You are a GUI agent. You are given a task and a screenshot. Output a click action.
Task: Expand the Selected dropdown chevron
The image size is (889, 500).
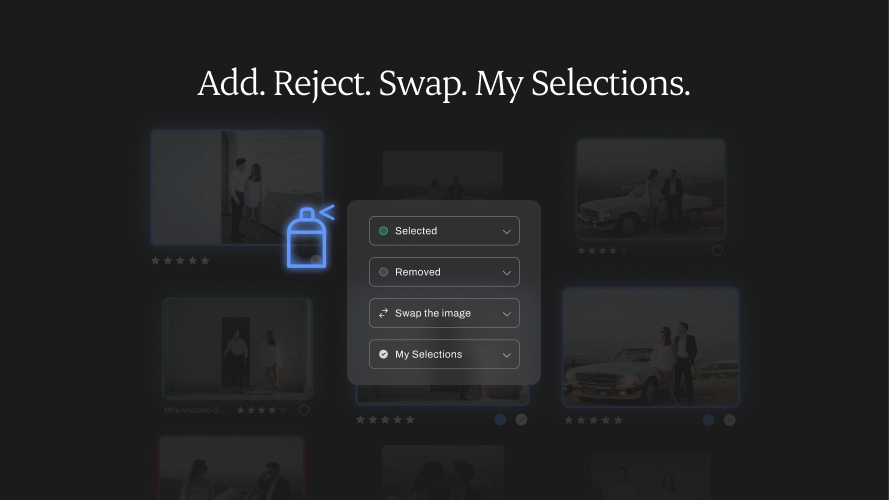(506, 231)
